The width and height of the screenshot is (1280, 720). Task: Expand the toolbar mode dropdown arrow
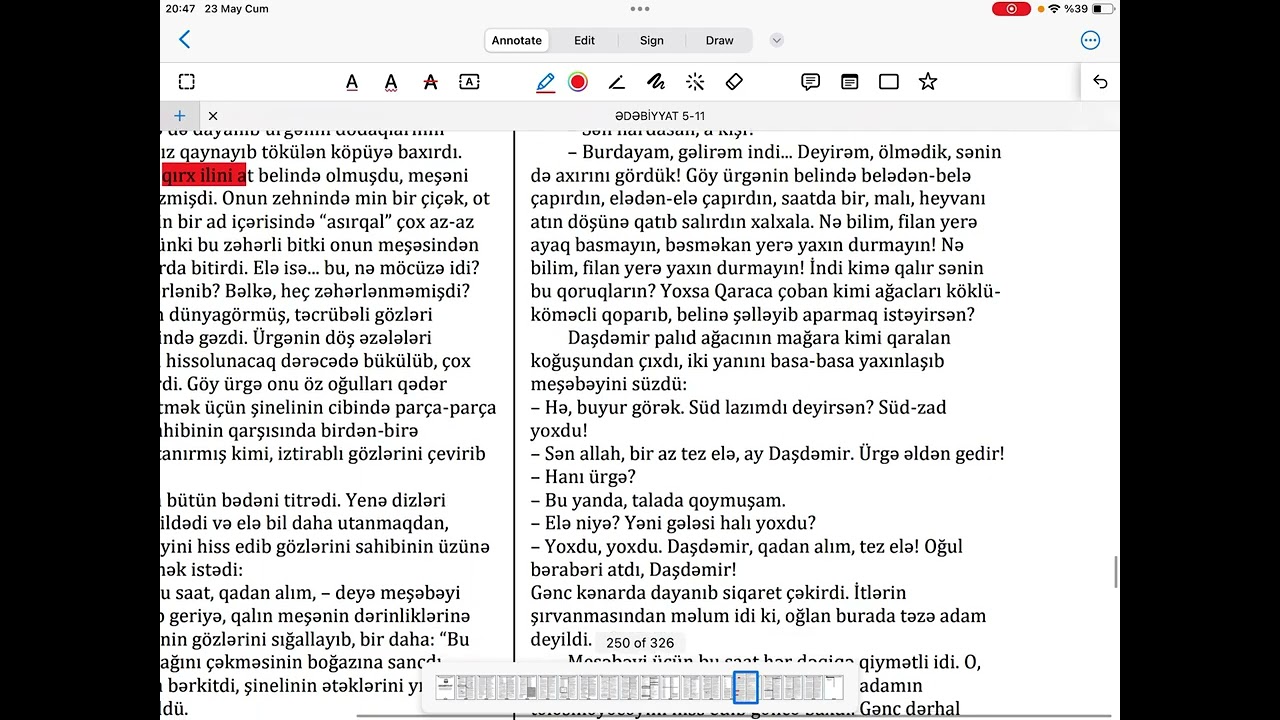[777, 40]
